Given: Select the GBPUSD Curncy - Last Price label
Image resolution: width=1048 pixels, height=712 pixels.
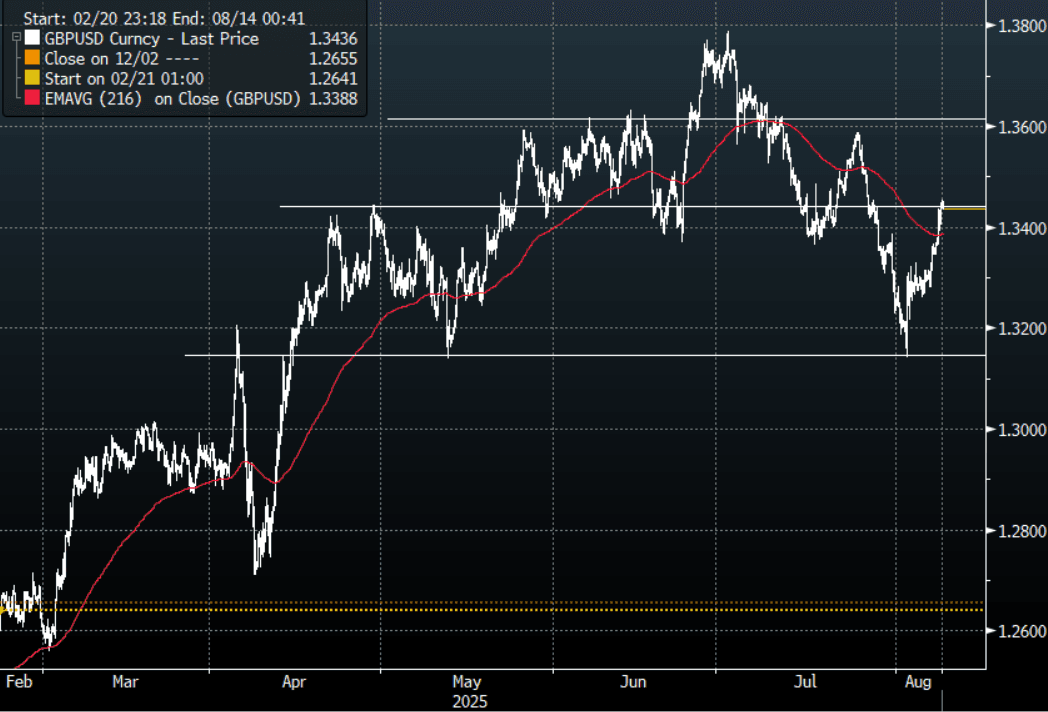Looking at the screenshot, I should click(152, 39).
